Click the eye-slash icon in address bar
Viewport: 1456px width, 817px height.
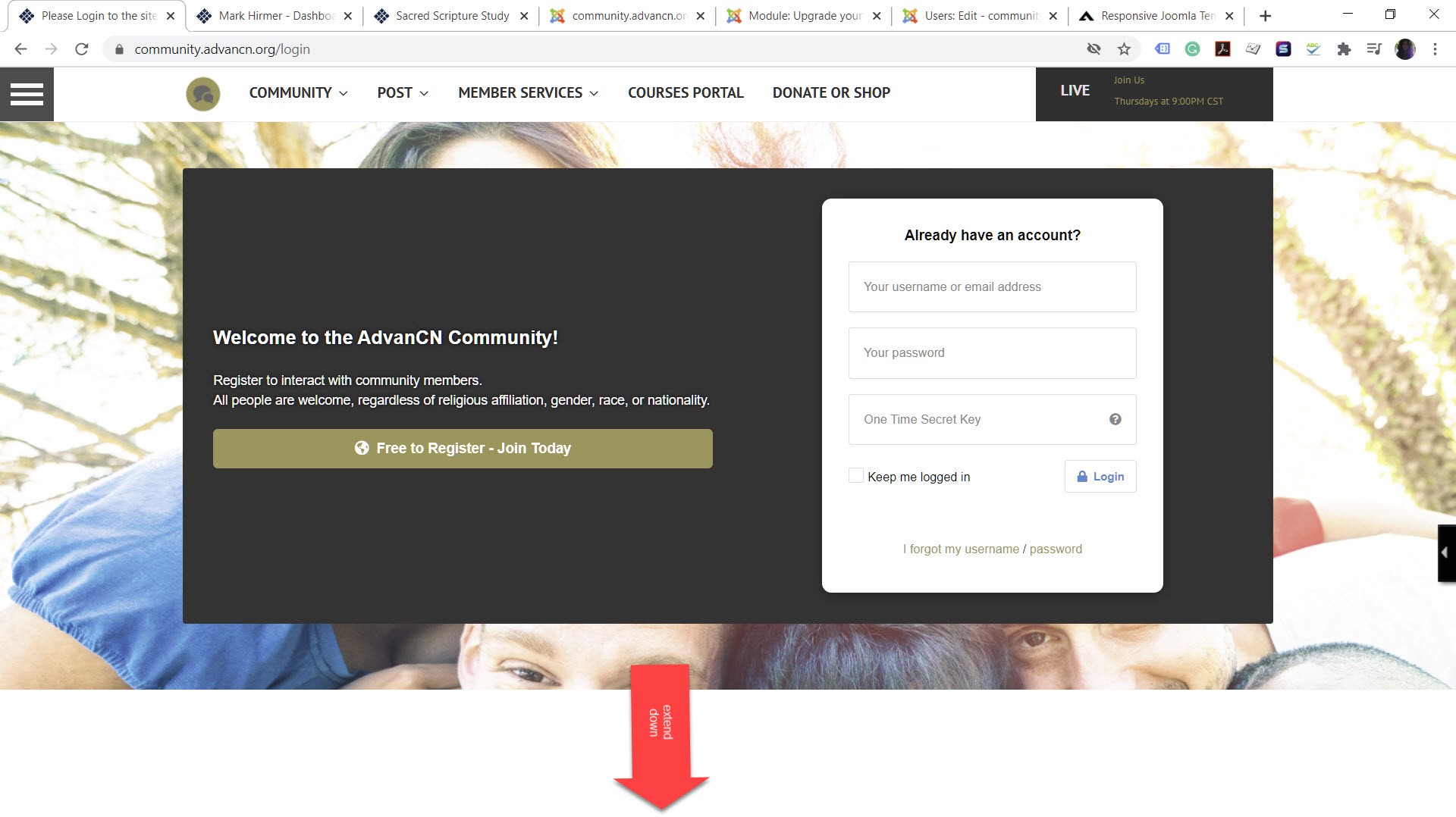coord(1094,49)
